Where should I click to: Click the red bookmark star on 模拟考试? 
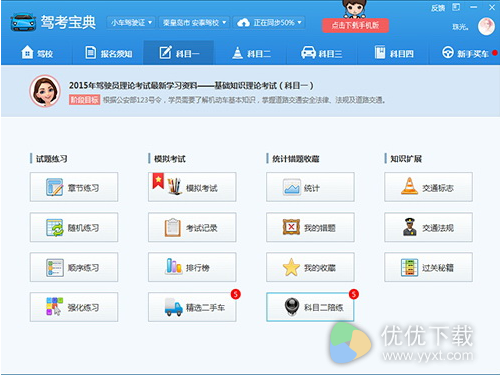click(158, 181)
